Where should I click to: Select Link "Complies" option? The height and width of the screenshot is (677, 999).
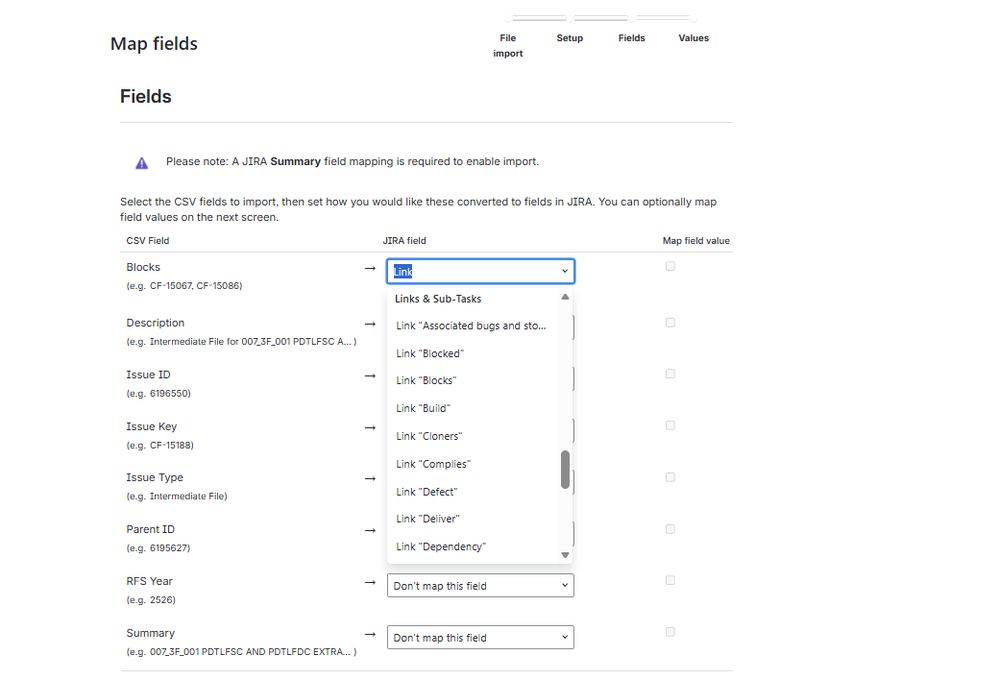[x=432, y=463]
